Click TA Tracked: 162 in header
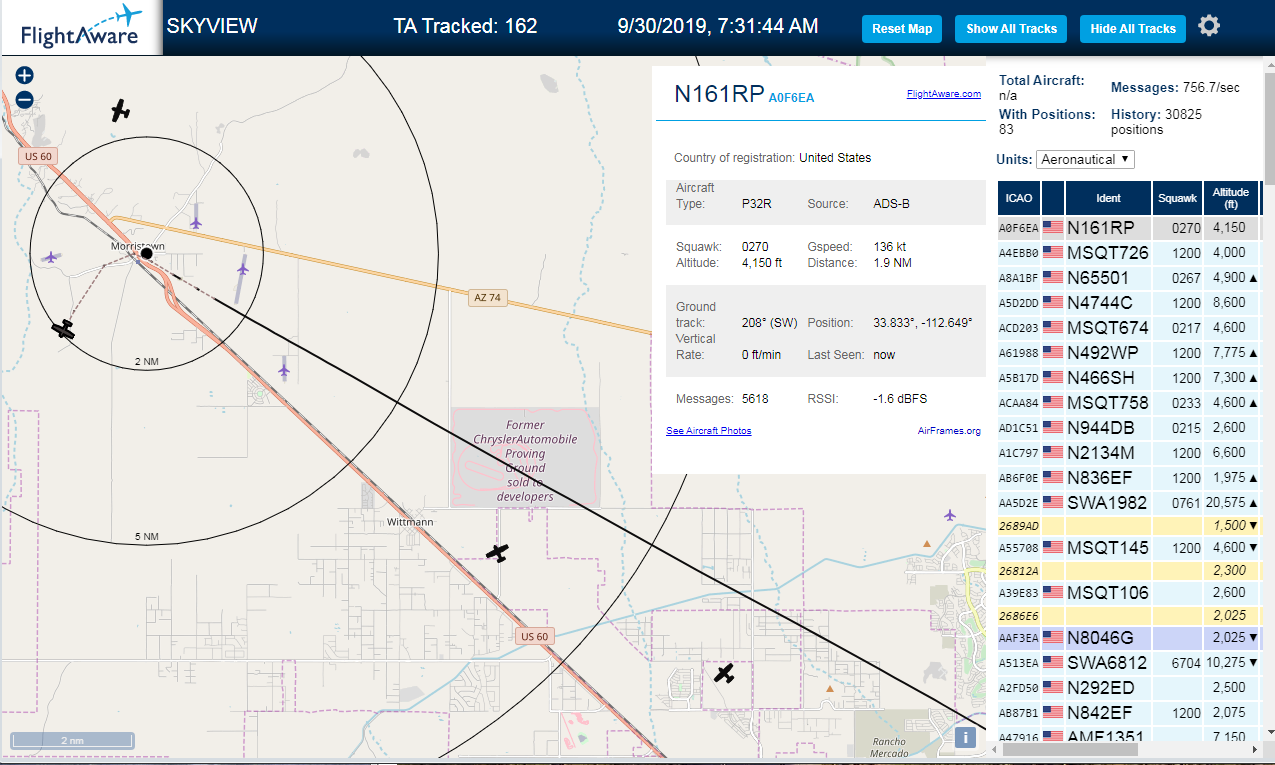 click(466, 26)
